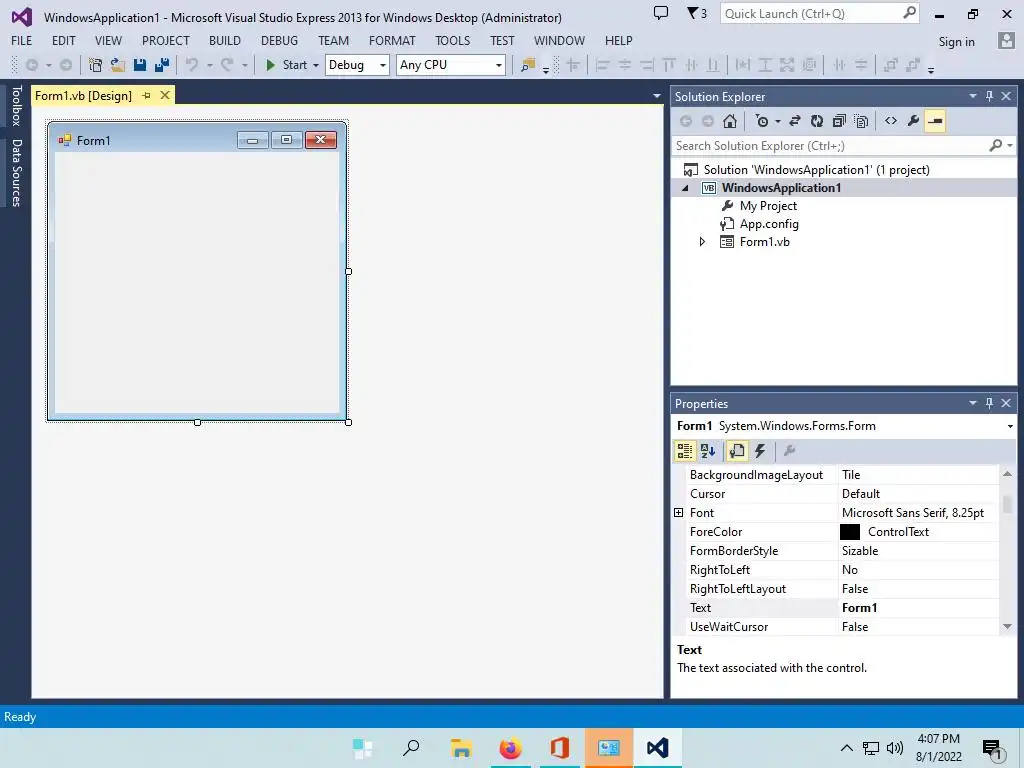The height and width of the screenshot is (768, 1024).
Task: Toggle pin on Form1.vb [Design] tab
Action: [146, 95]
